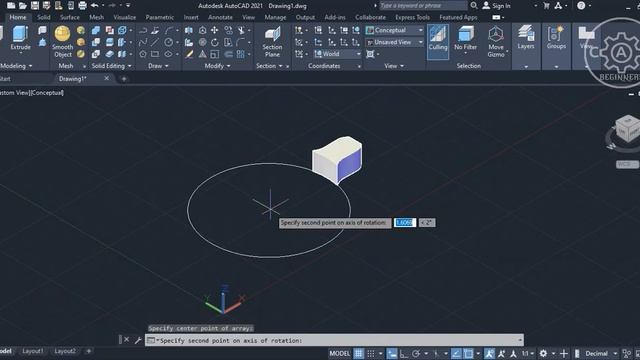Select the Polyline draw tool
This screenshot has height=360, width=640.
[143, 30]
